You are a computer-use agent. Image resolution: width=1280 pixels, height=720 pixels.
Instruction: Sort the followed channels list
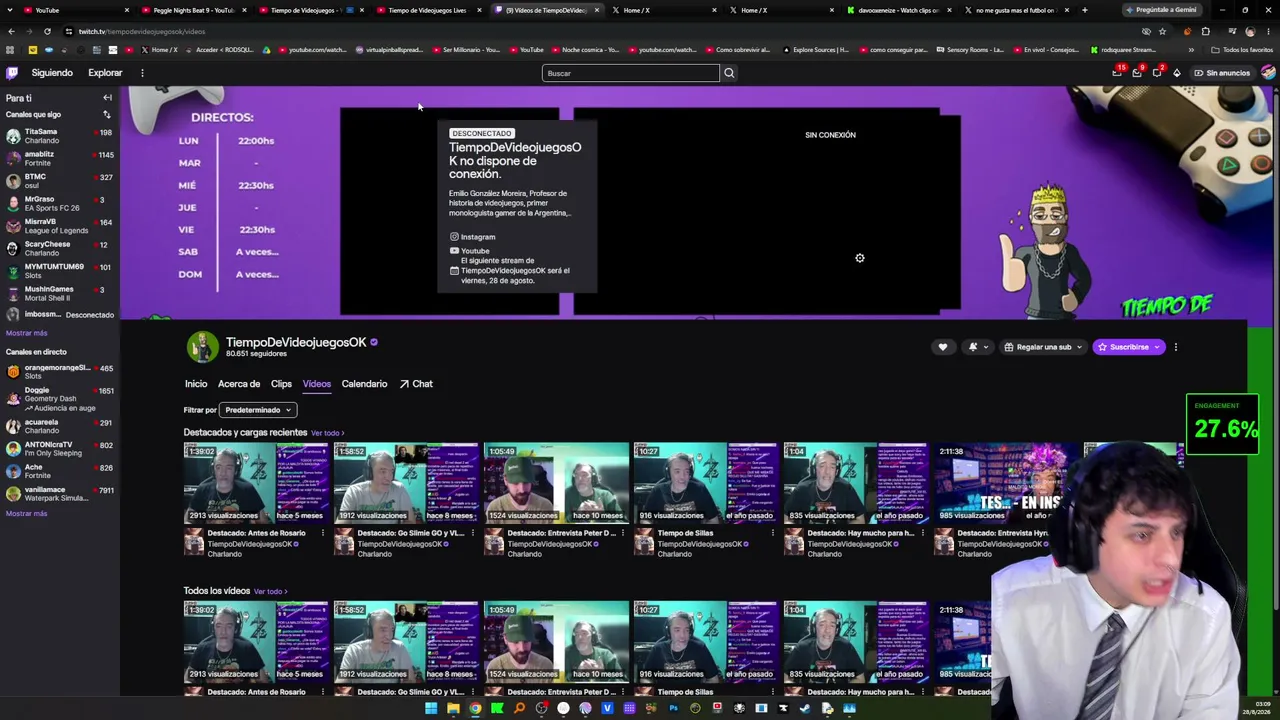click(107, 115)
